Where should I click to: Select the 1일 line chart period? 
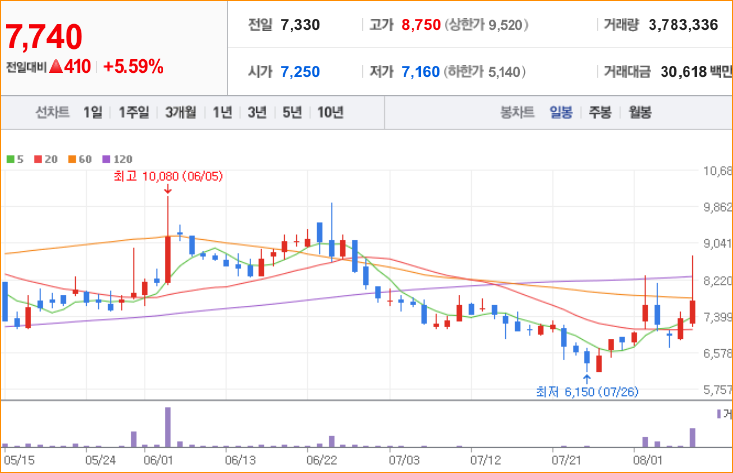point(93,112)
